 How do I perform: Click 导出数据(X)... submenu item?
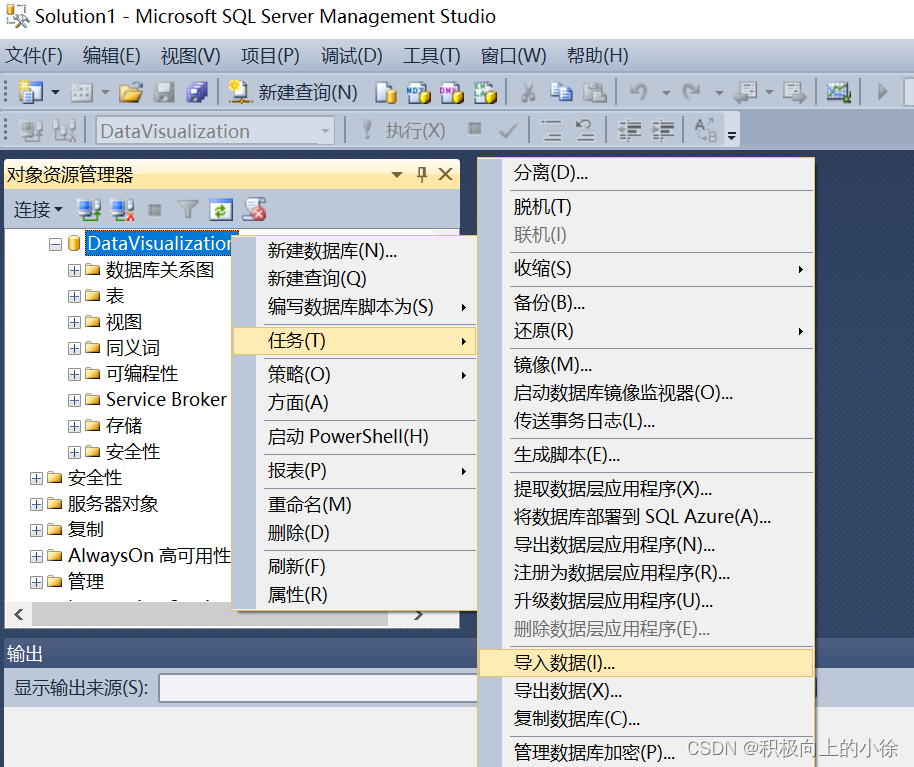646,691
